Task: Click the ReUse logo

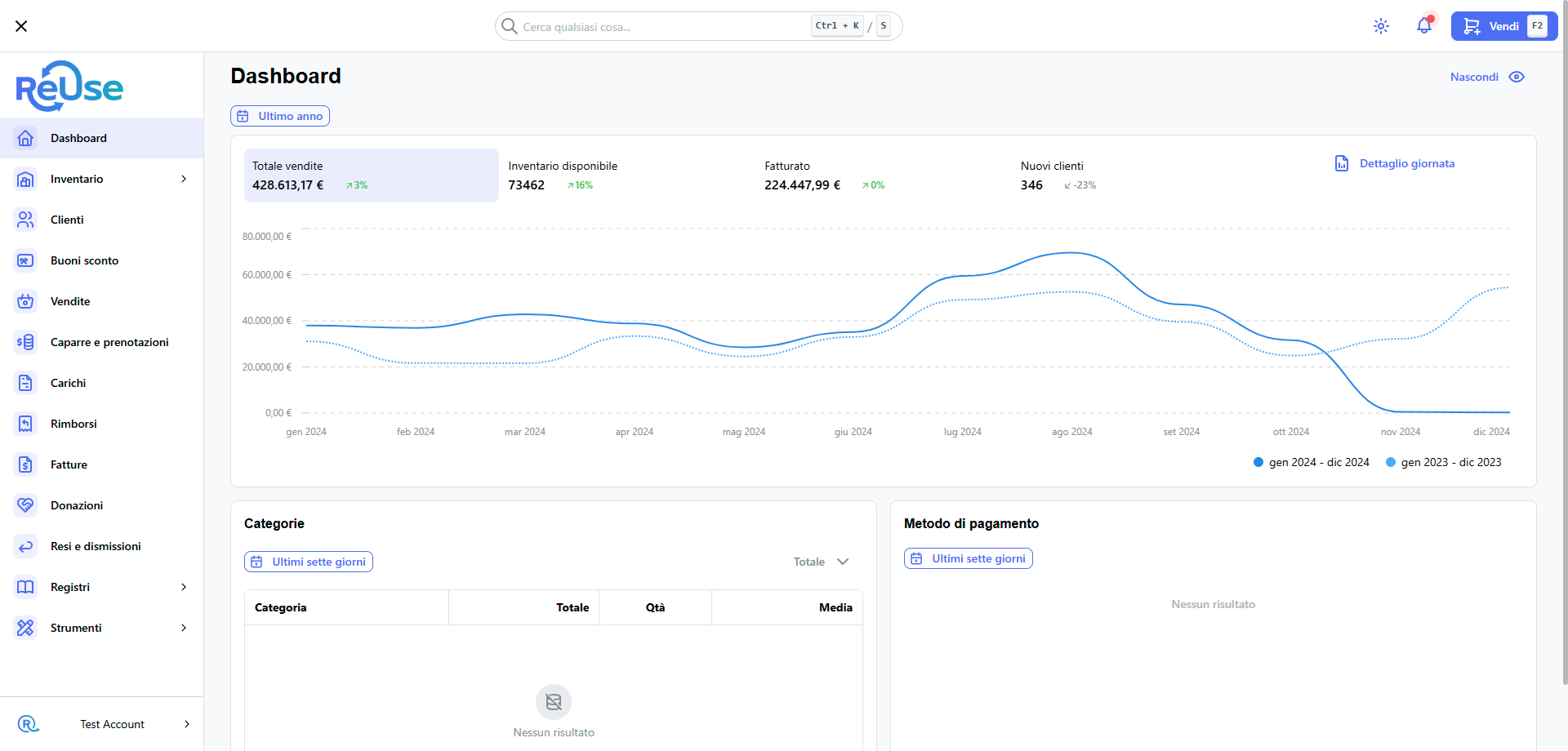Action: point(69,87)
